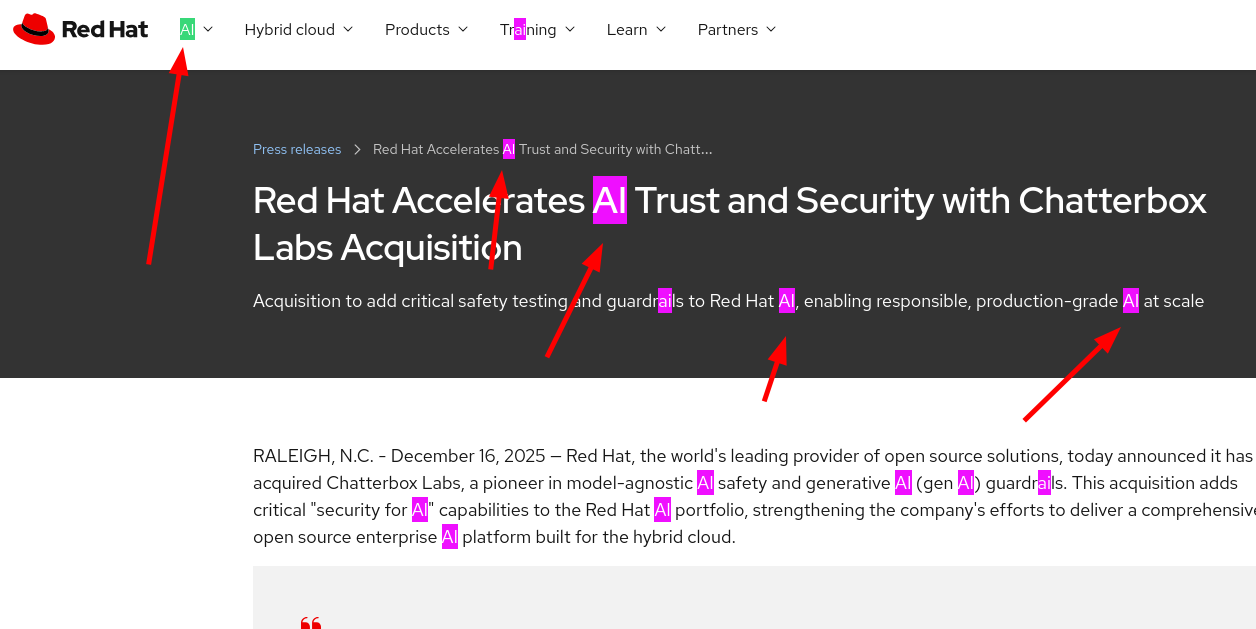
Task: Click the truncated article title breadcrumb
Action: (x=540, y=148)
